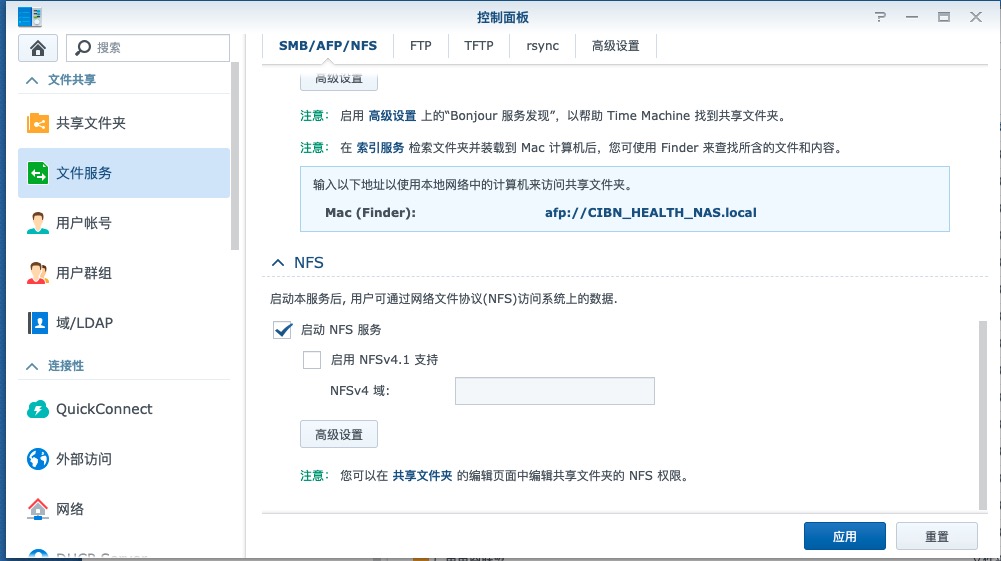1001x561 pixels.
Task: Select the File Services (文件服务) icon
Action: click(x=38, y=173)
